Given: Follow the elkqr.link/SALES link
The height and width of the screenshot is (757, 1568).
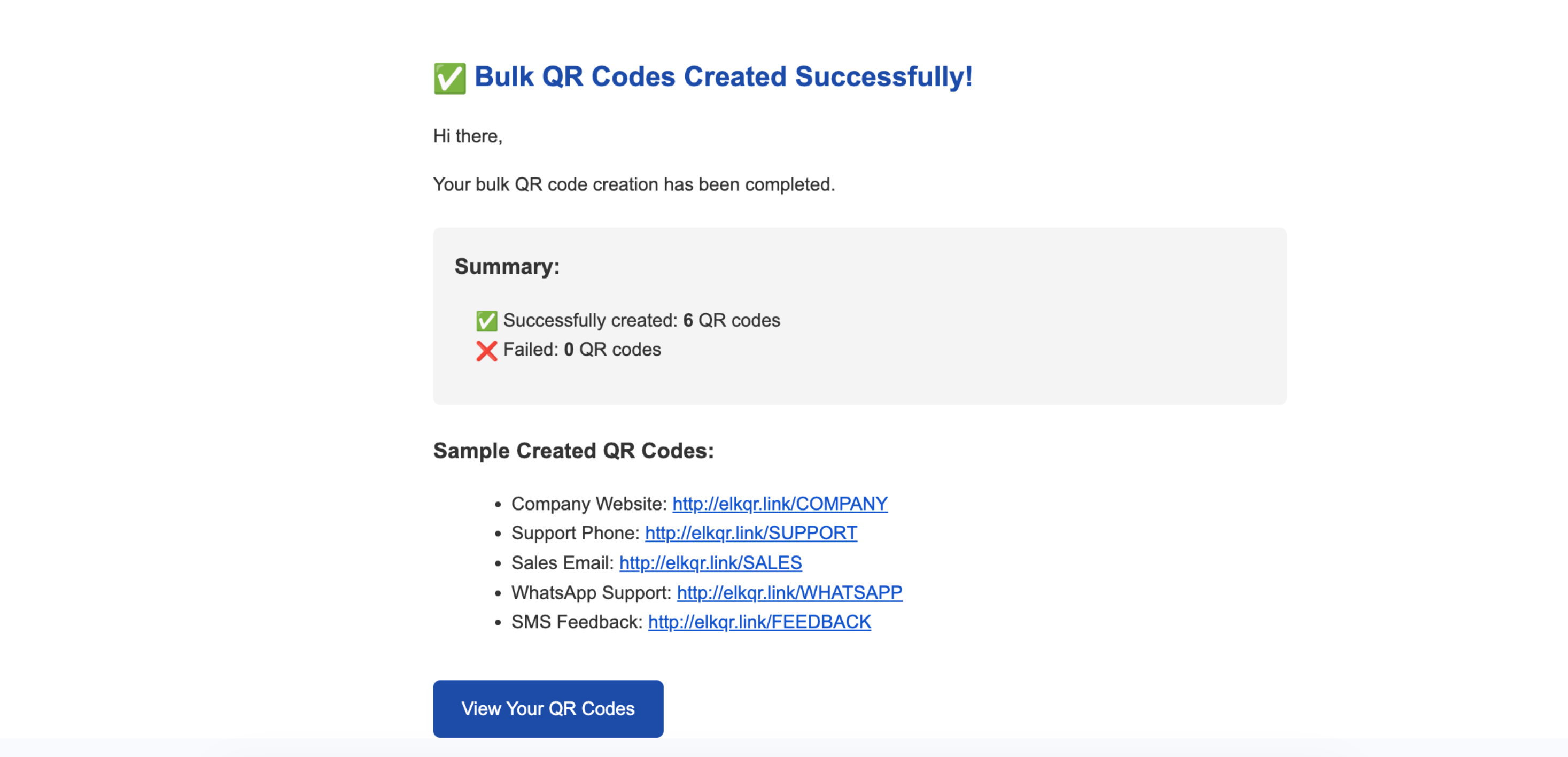Looking at the screenshot, I should (710, 563).
